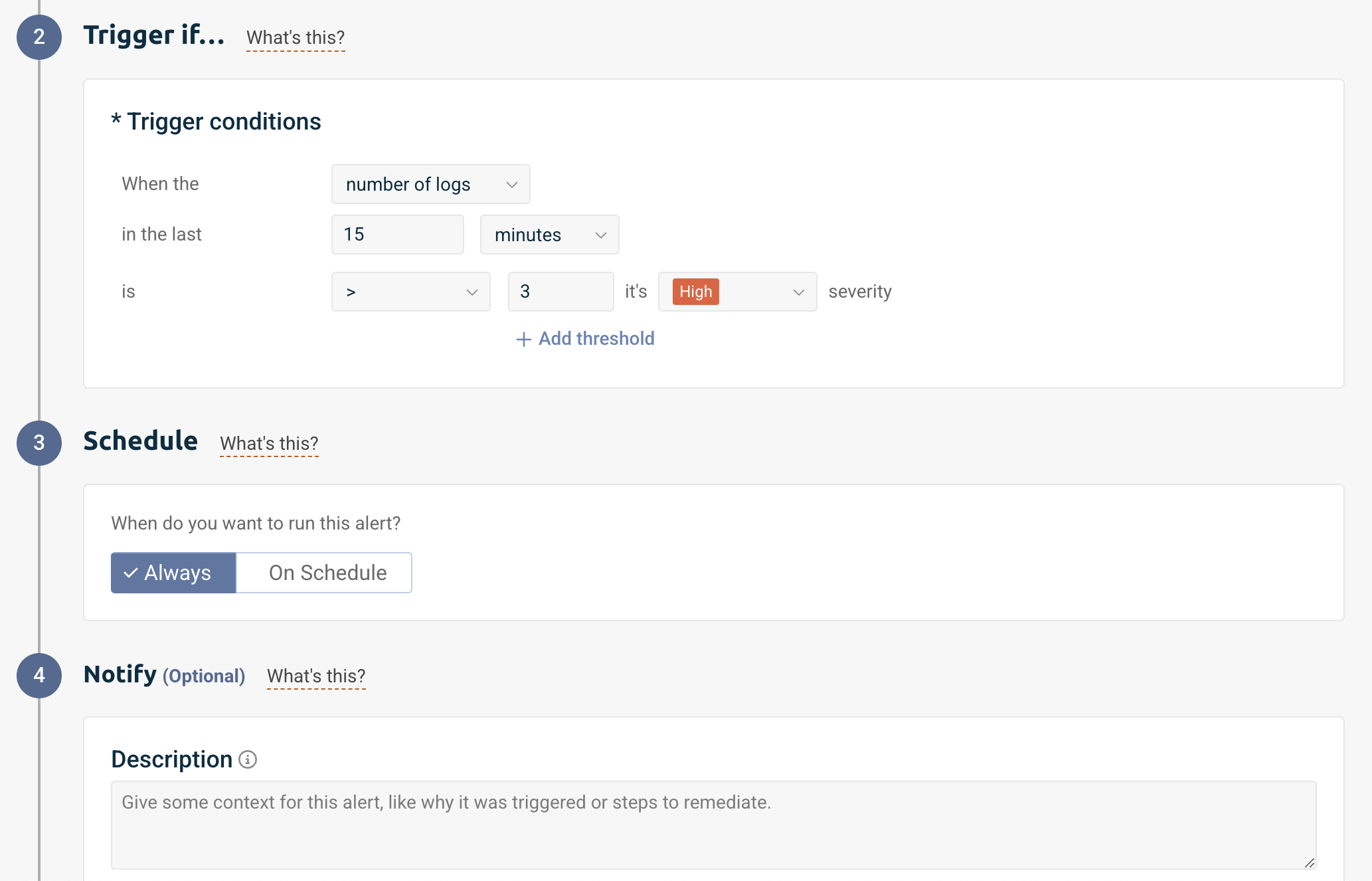Click the description box resize handle
This screenshot has height=881, width=1372.
point(1309,862)
